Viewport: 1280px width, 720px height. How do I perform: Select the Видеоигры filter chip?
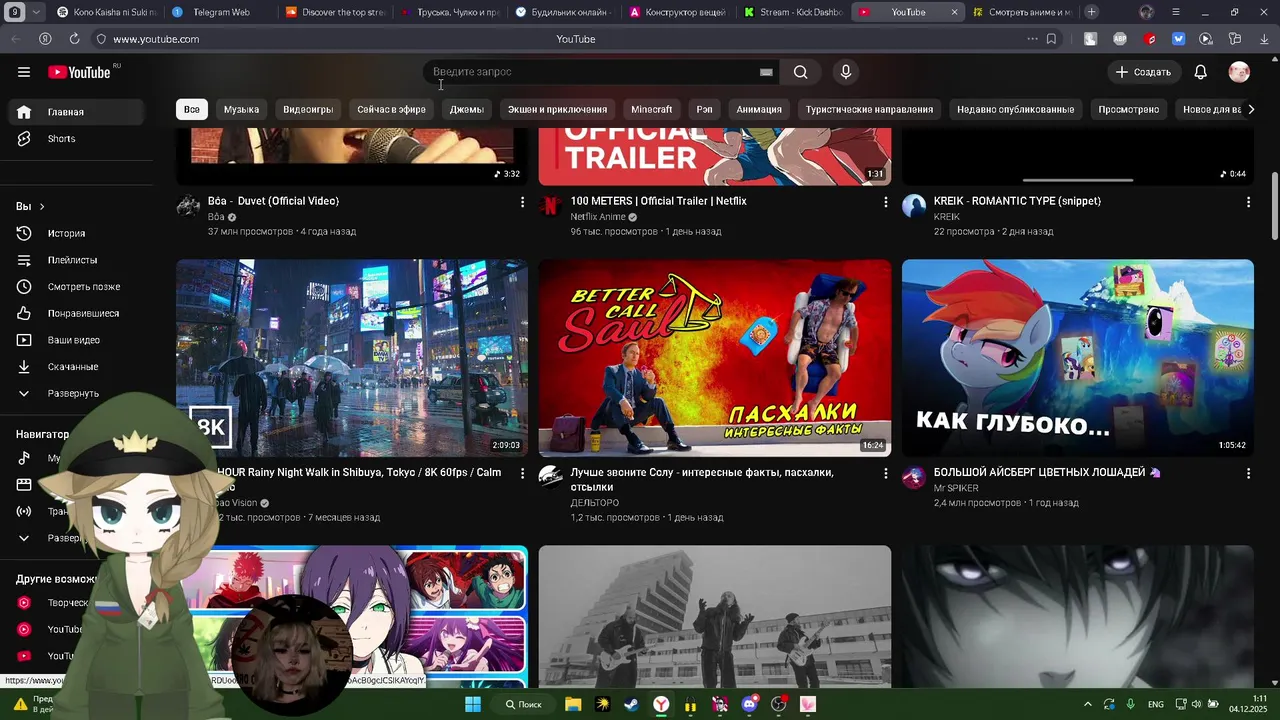[308, 109]
